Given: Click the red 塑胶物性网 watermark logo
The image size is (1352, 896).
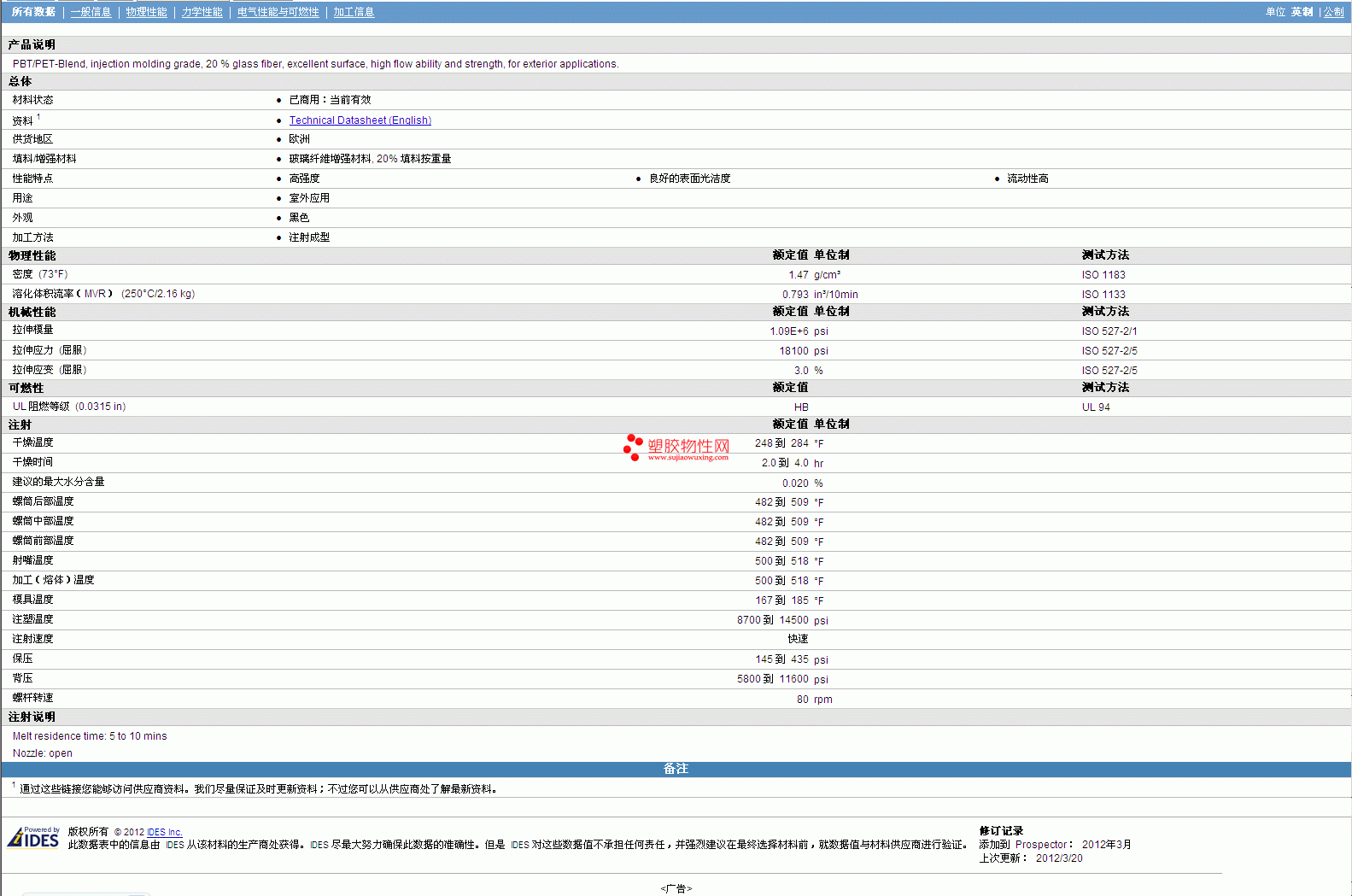Looking at the screenshot, I should pyautogui.click(x=676, y=447).
